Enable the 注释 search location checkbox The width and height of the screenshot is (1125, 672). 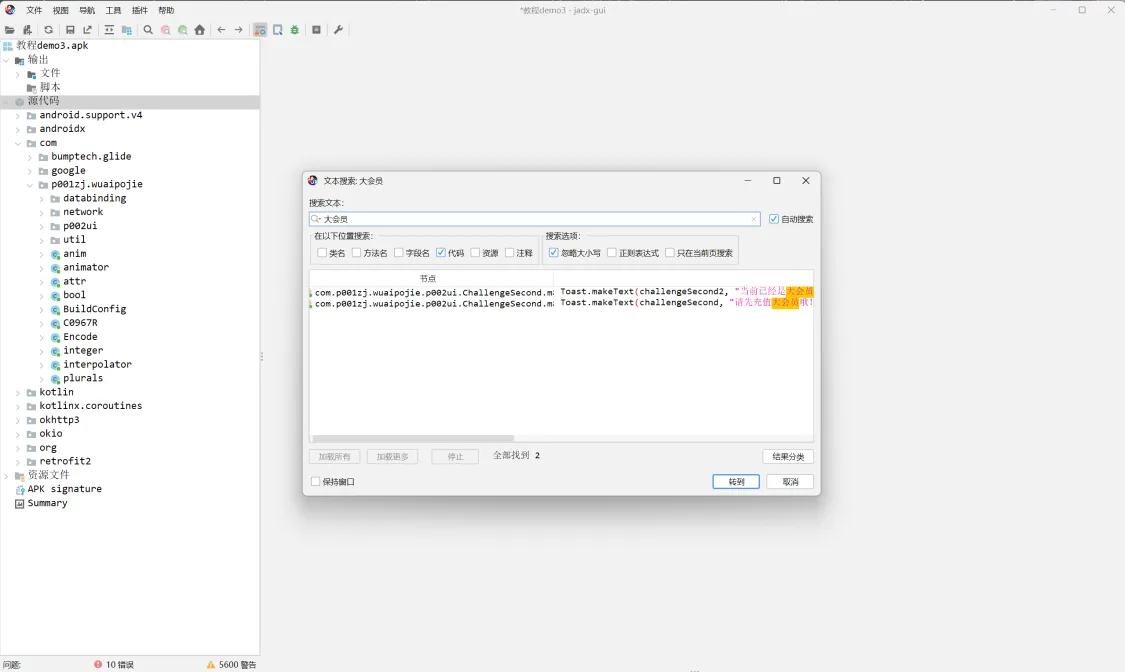pyautogui.click(x=509, y=252)
